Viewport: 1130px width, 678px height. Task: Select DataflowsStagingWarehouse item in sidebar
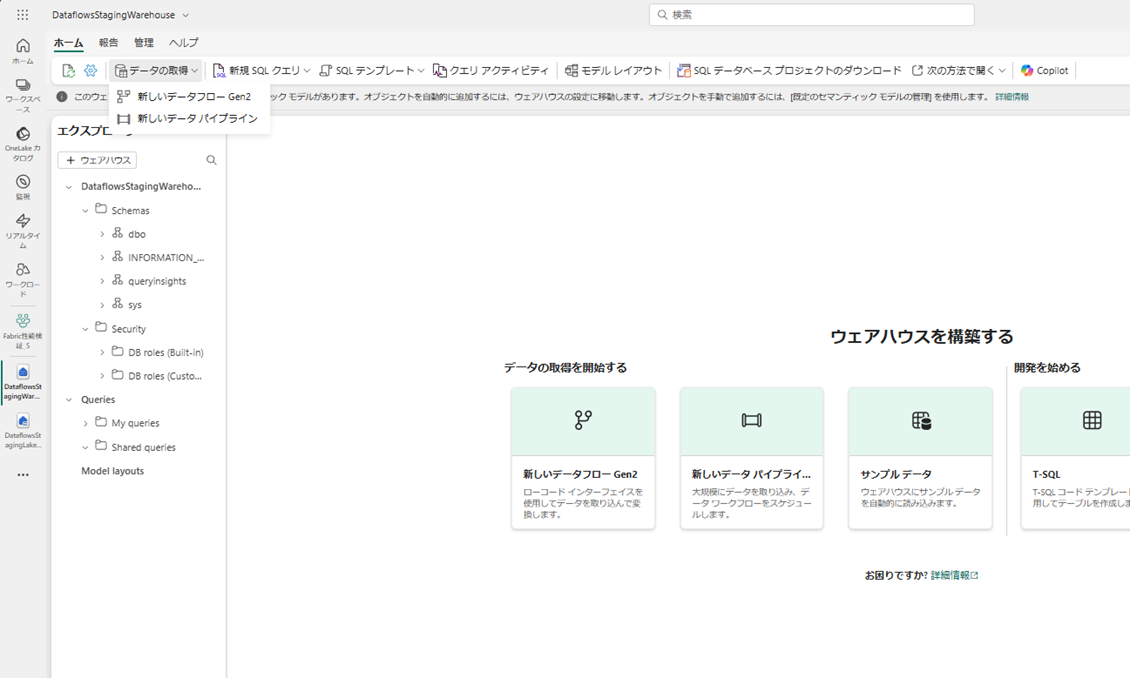pos(23,382)
